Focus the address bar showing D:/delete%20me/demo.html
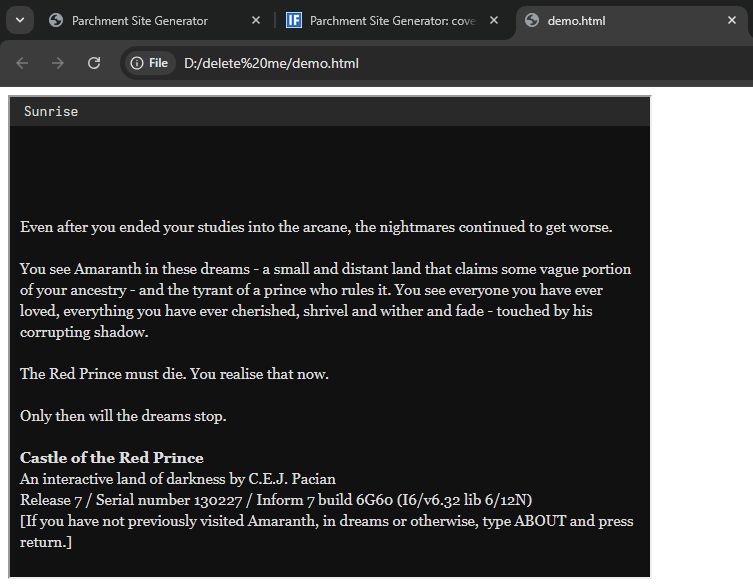The width and height of the screenshot is (753, 587). (x=400, y=63)
